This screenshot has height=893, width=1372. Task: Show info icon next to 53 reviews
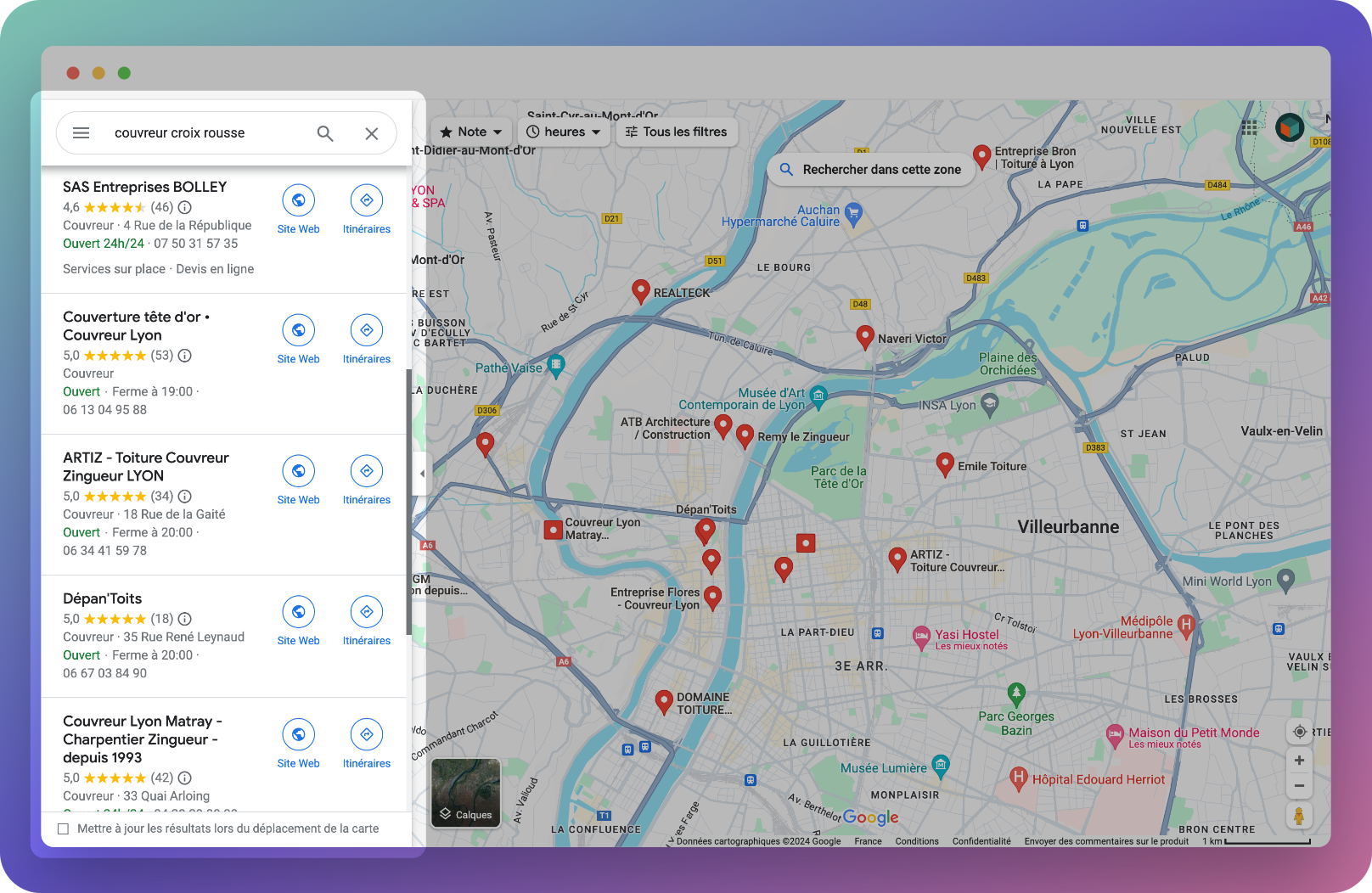click(185, 356)
